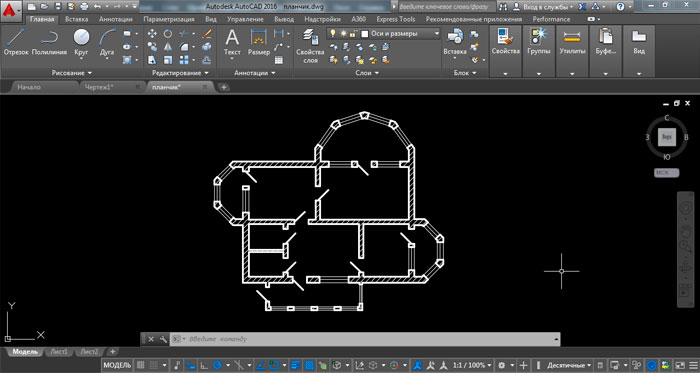Toggle polar tracking in status bar
The width and height of the screenshot is (700, 373).
[x=217, y=365]
